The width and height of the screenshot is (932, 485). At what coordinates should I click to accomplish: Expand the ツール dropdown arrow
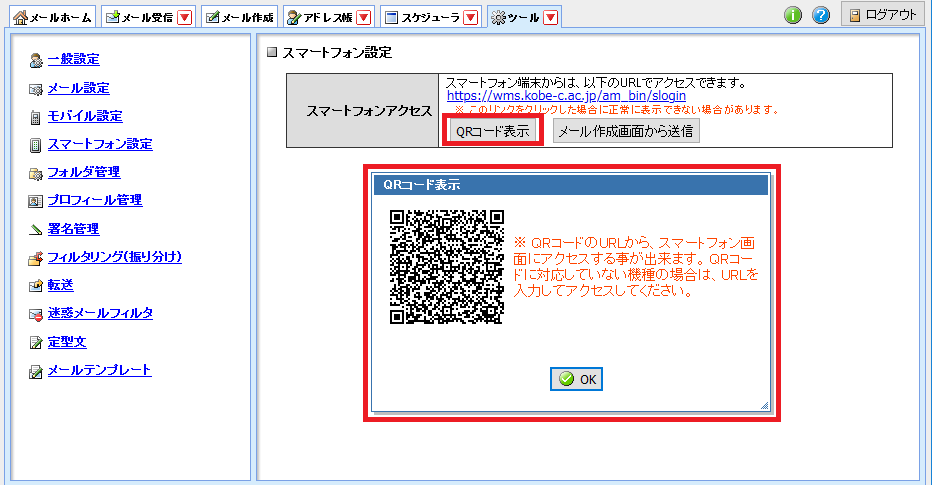tap(551, 17)
